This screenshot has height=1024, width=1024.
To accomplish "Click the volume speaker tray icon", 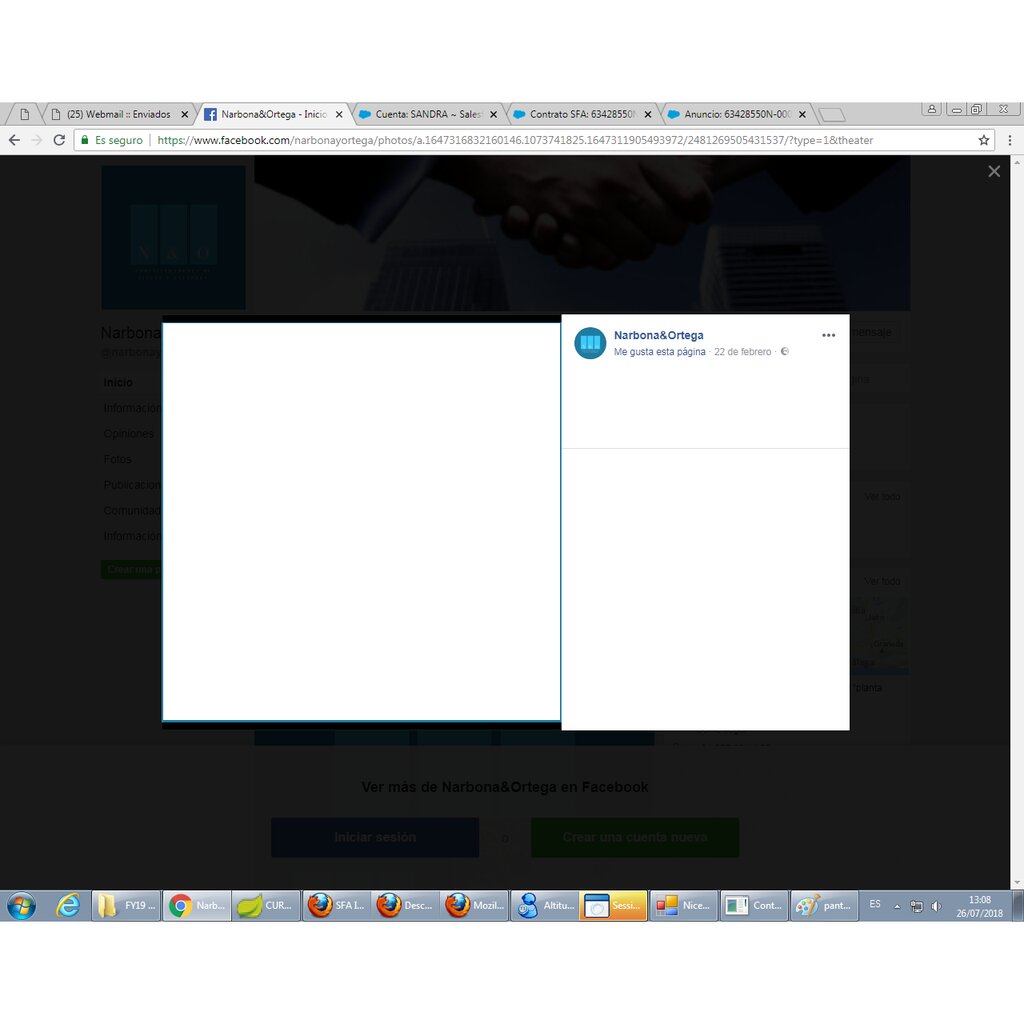I will click(x=936, y=906).
